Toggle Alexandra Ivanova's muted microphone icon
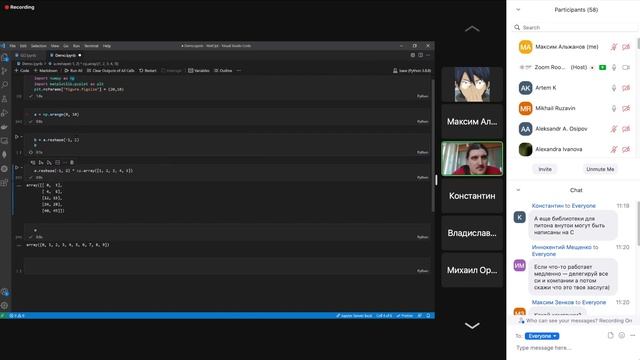 pos(614,149)
